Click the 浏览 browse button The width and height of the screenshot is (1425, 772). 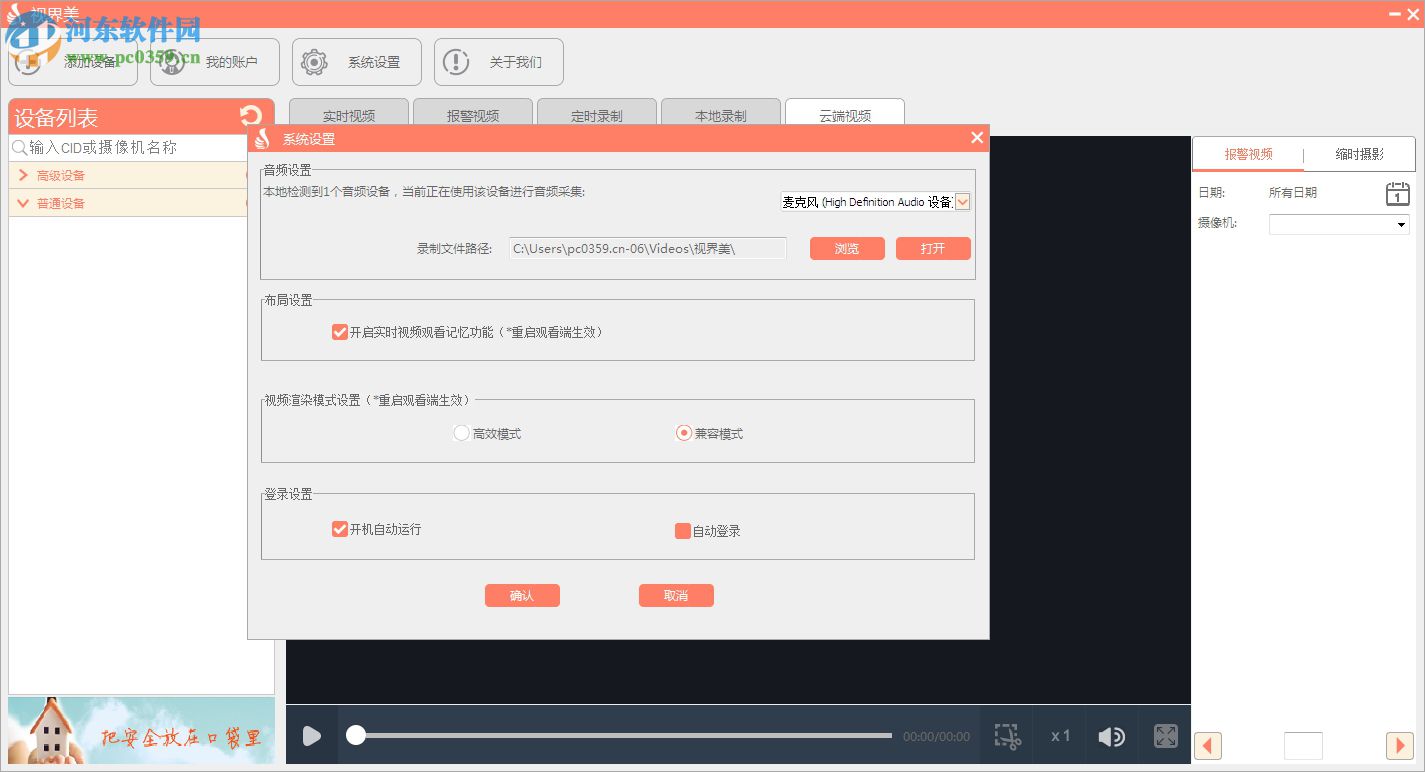[846, 248]
